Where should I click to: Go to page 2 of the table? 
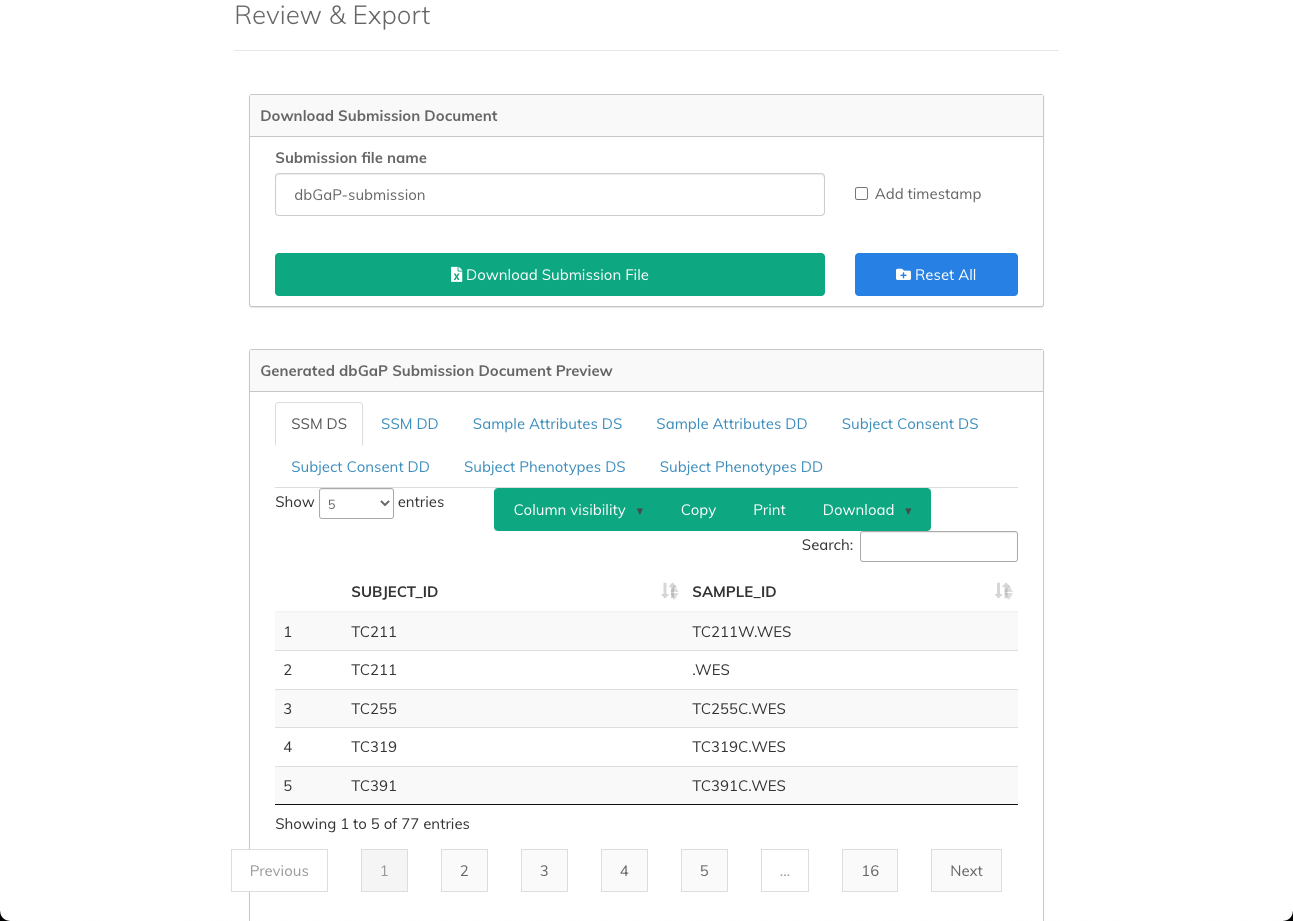tap(464, 871)
